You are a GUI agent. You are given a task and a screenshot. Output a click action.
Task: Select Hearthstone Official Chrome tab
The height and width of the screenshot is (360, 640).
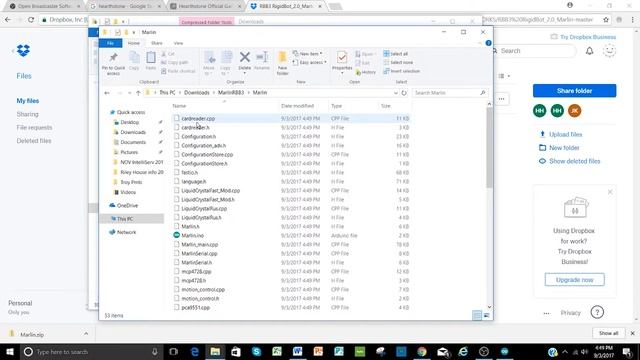(206, 6)
